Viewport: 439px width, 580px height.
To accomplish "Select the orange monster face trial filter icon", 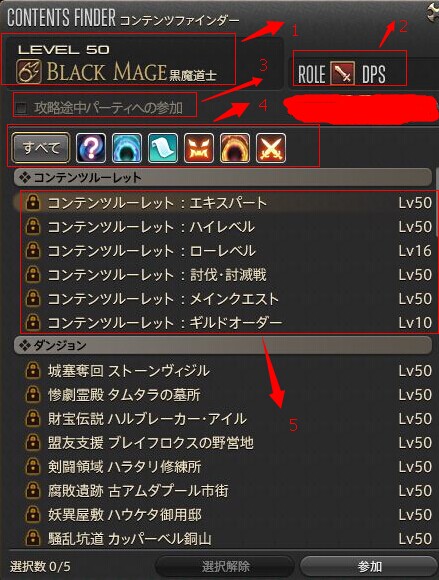I will coord(199,148).
